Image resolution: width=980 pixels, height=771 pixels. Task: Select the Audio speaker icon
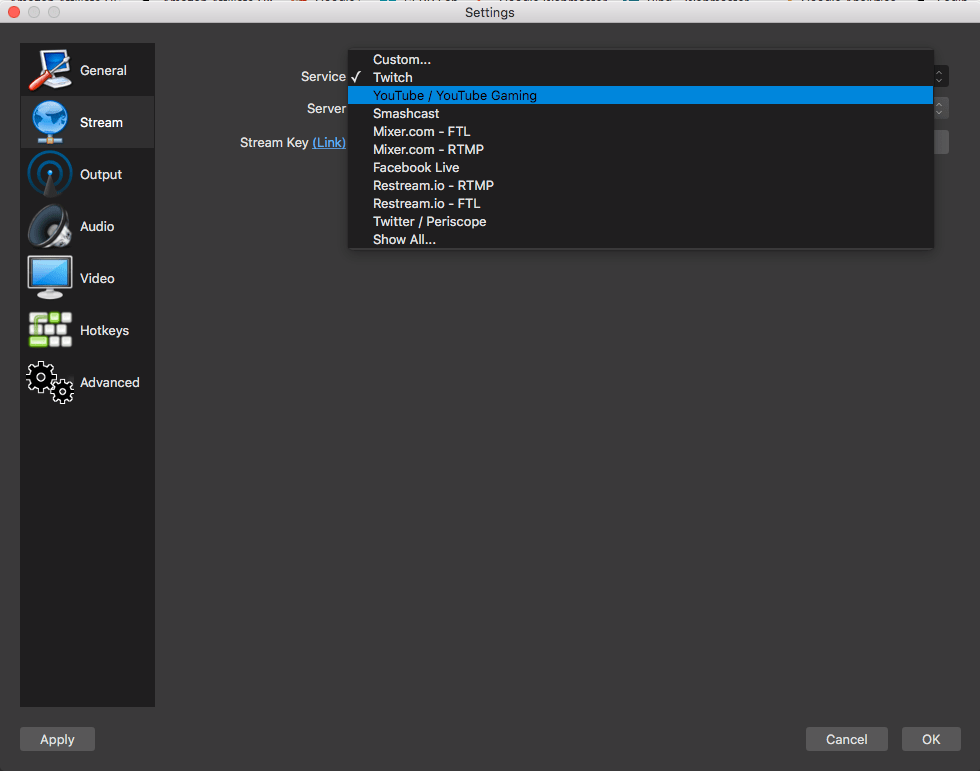tap(50, 226)
